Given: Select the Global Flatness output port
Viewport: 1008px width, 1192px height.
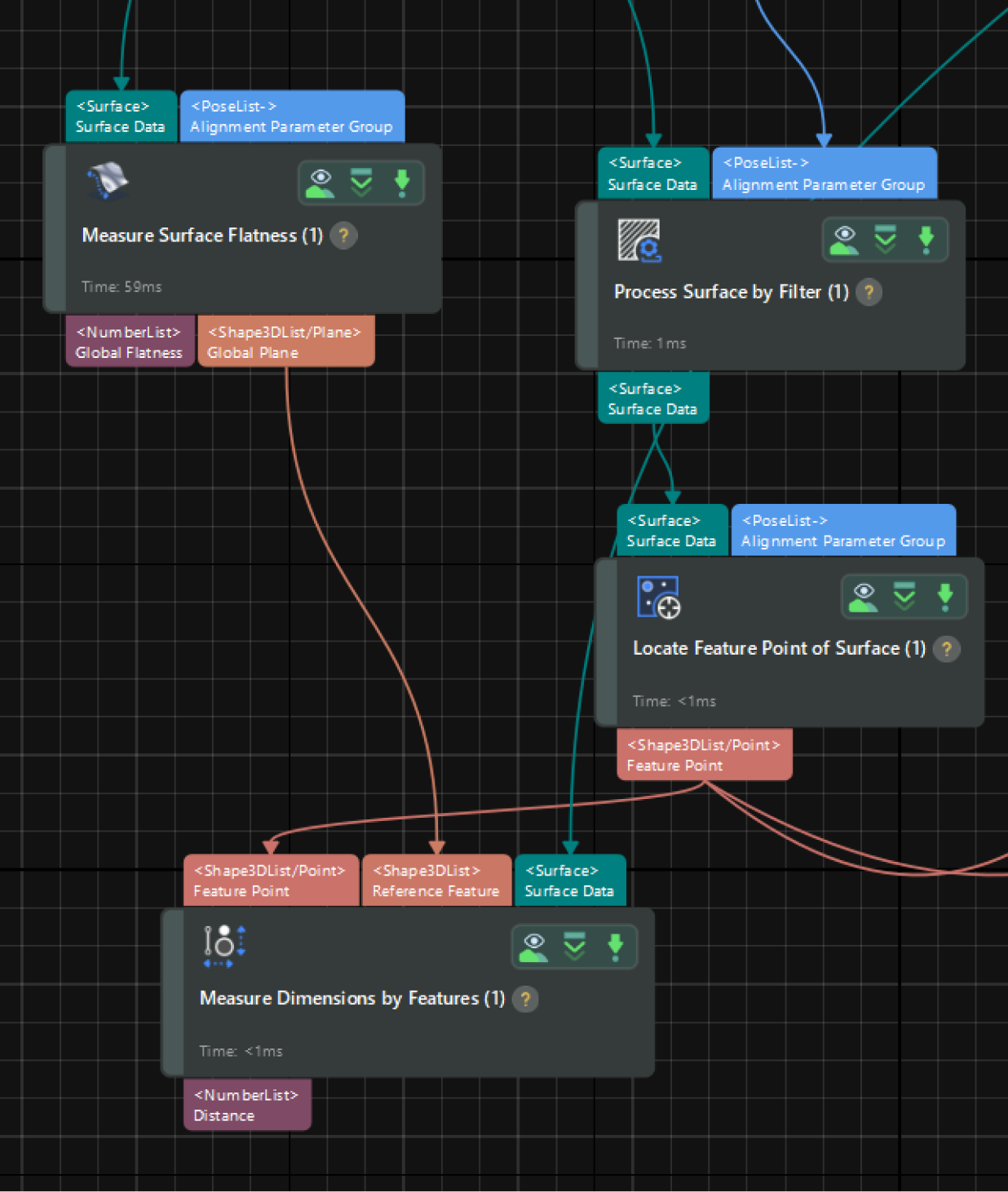Looking at the screenshot, I should coord(130,342).
